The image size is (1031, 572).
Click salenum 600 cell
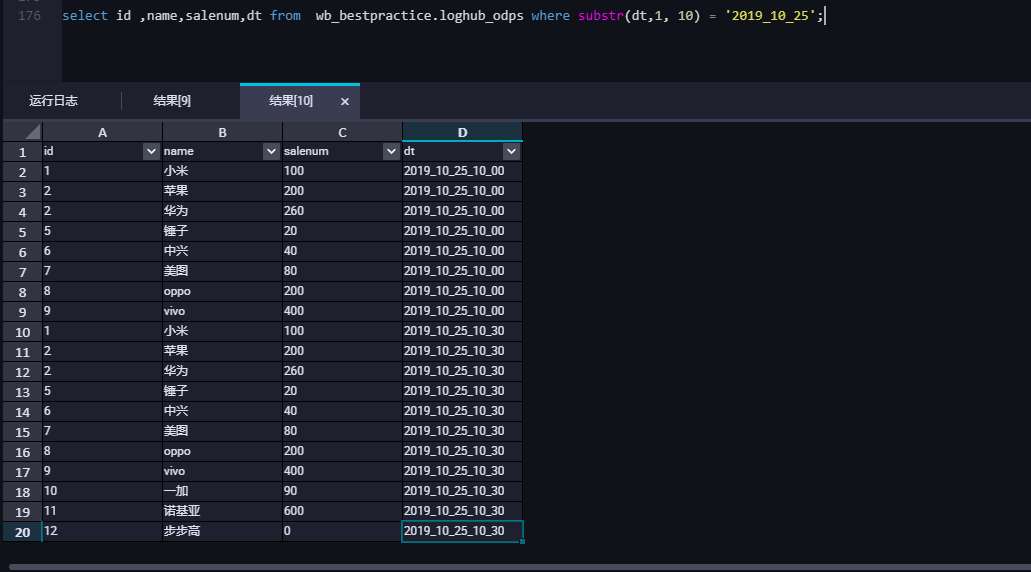pos(342,511)
